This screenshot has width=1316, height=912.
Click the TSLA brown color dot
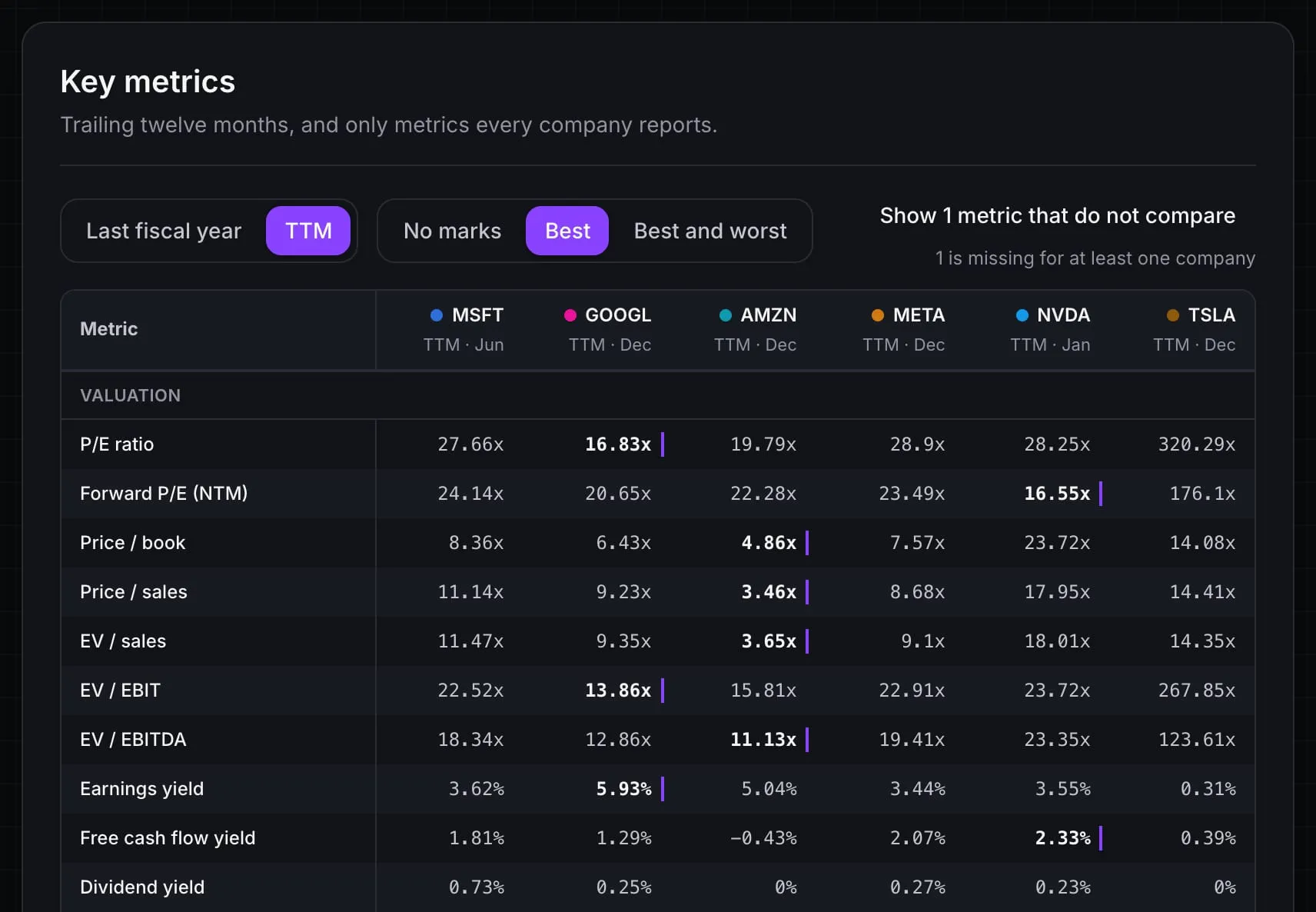pyautogui.click(x=1173, y=315)
